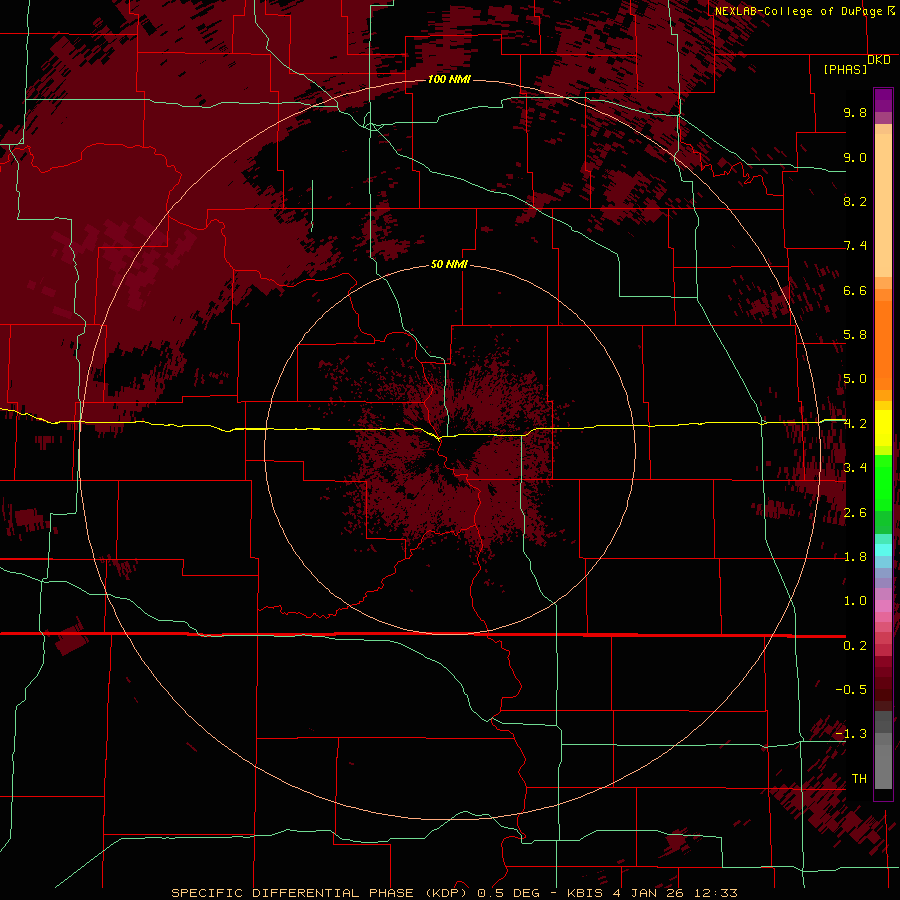
Task: Click the 5.8 value on color scale
Action: (x=855, y=335)
